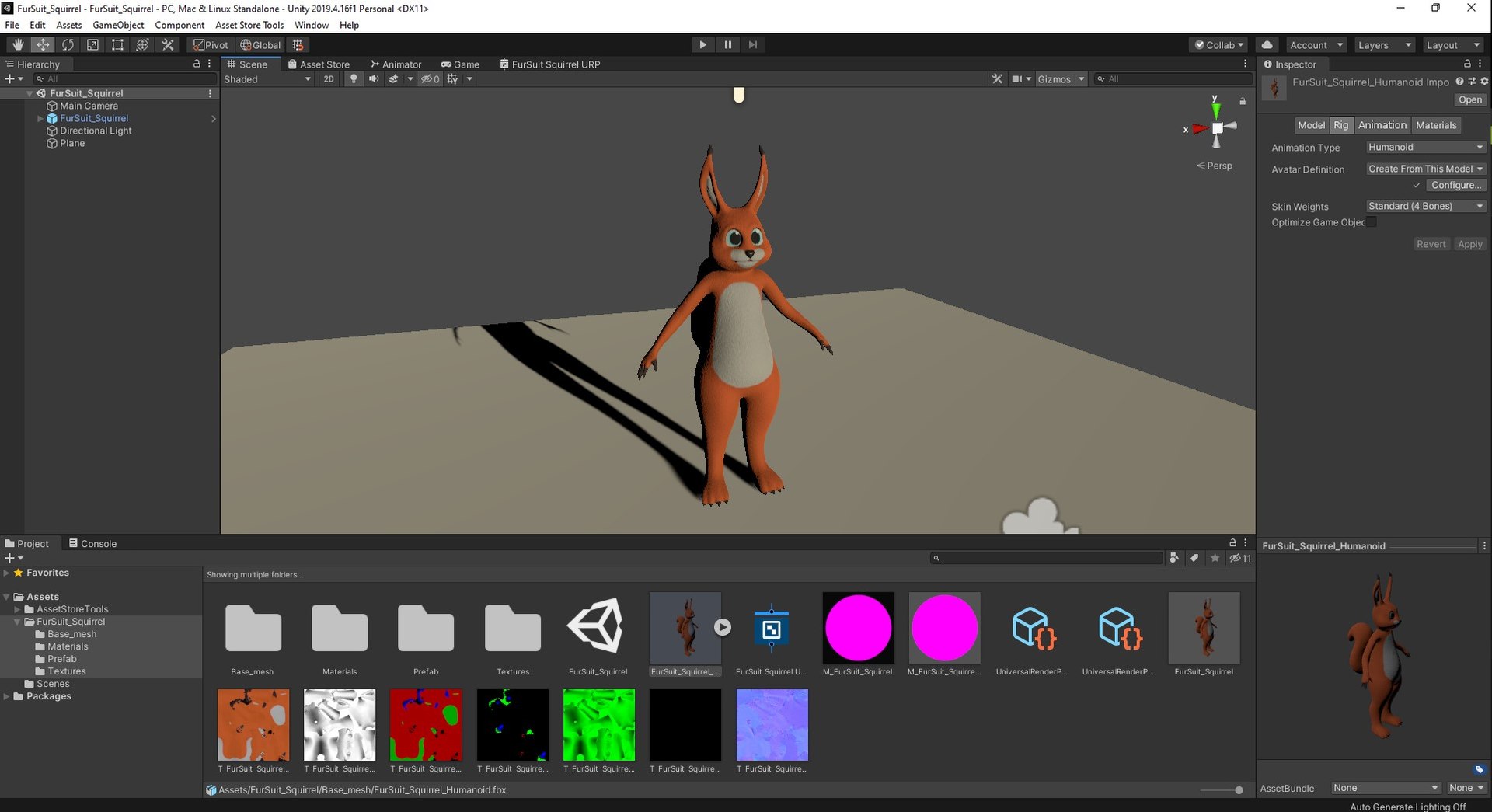This screenshot has width=1492, height=812.
Task: Toggle Pivot/Center handle position
Action: click(x=211, y=45)
